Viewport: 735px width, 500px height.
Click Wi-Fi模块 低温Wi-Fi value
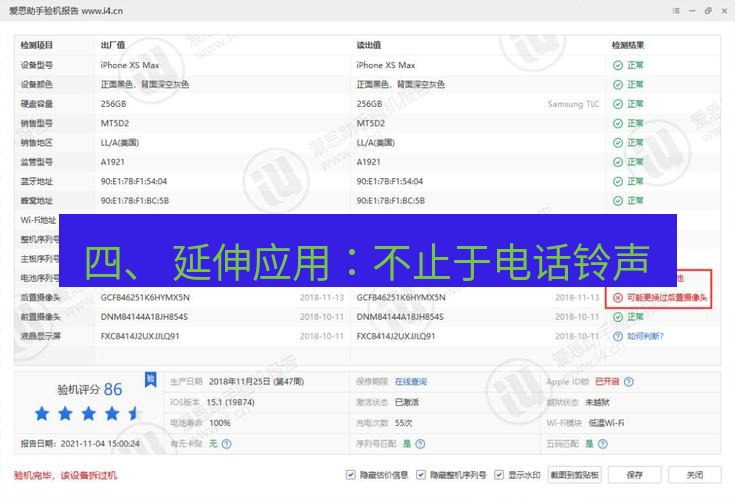(606, 423)
